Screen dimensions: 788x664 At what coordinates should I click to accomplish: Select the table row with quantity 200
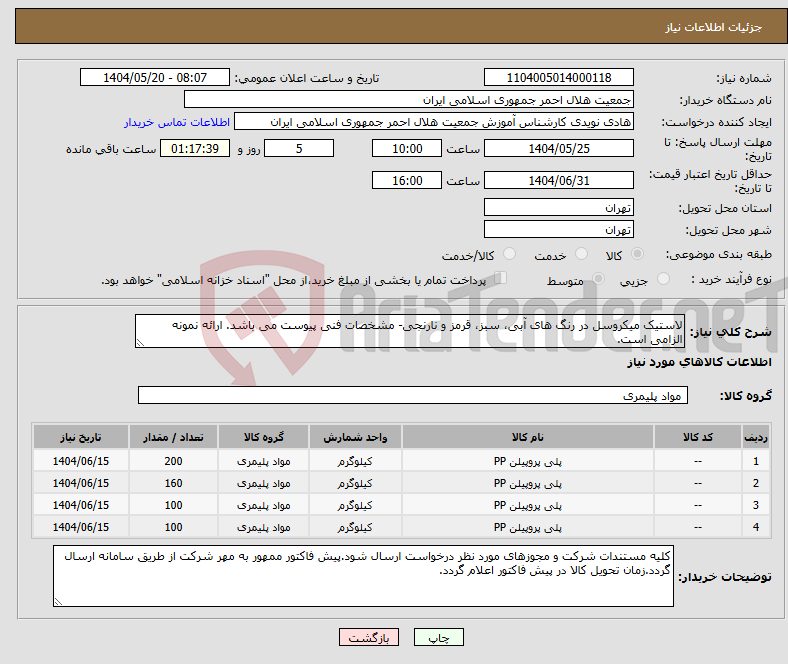click(x=400, y=462)
